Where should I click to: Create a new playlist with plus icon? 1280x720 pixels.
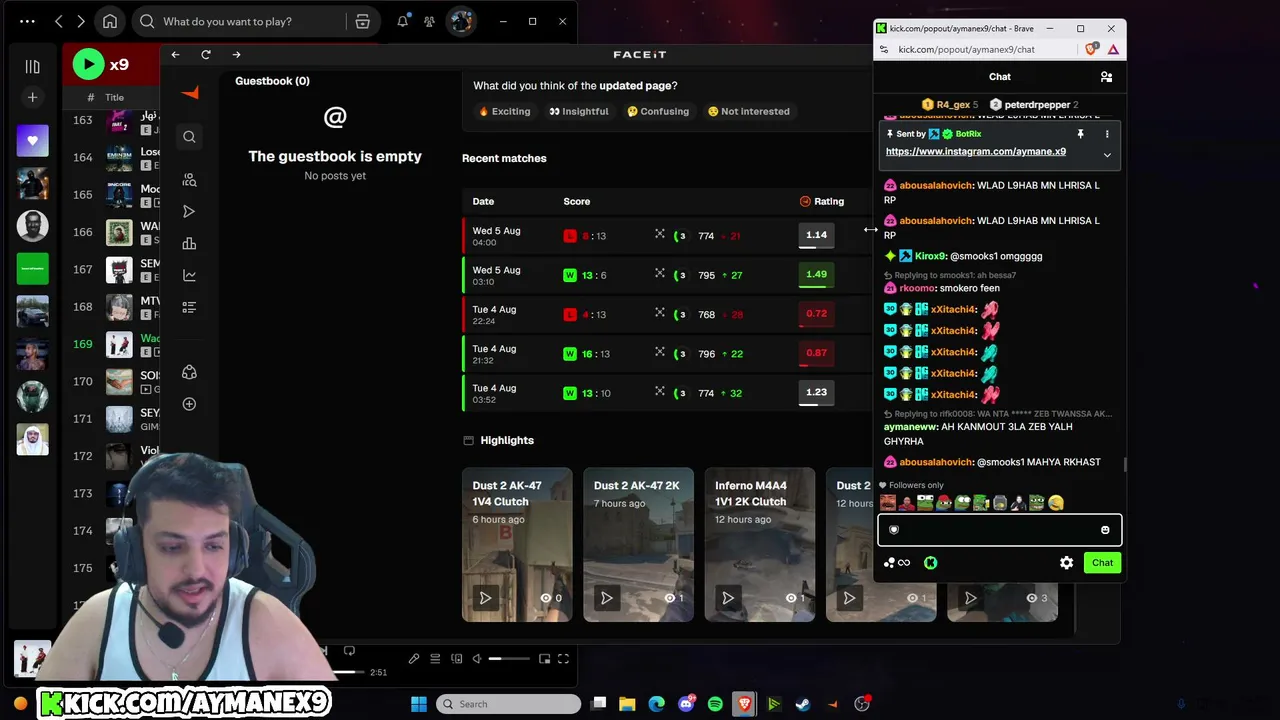(32, 97)
